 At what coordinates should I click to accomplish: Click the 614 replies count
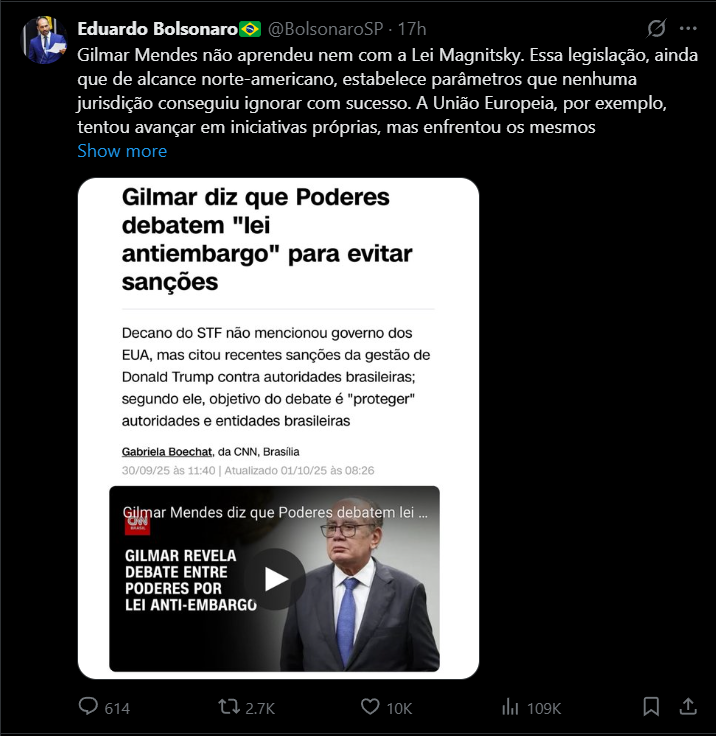(x=117, y=708)
